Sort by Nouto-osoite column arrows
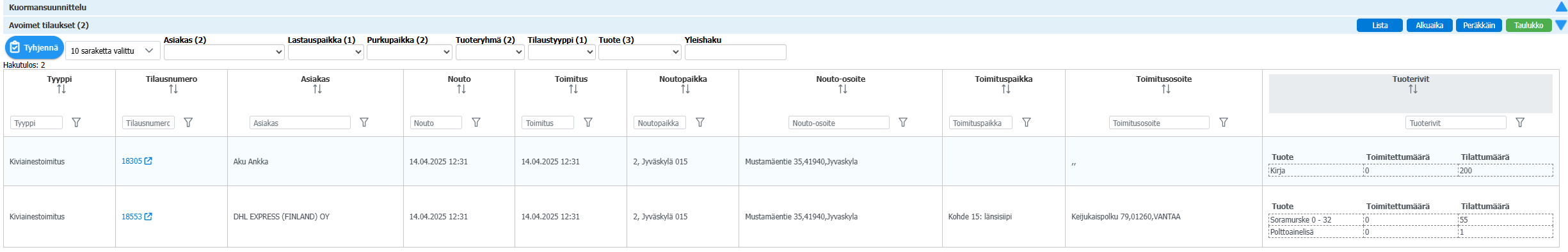This screenshot has width=1568, height=252. click(x=843, y=90)
